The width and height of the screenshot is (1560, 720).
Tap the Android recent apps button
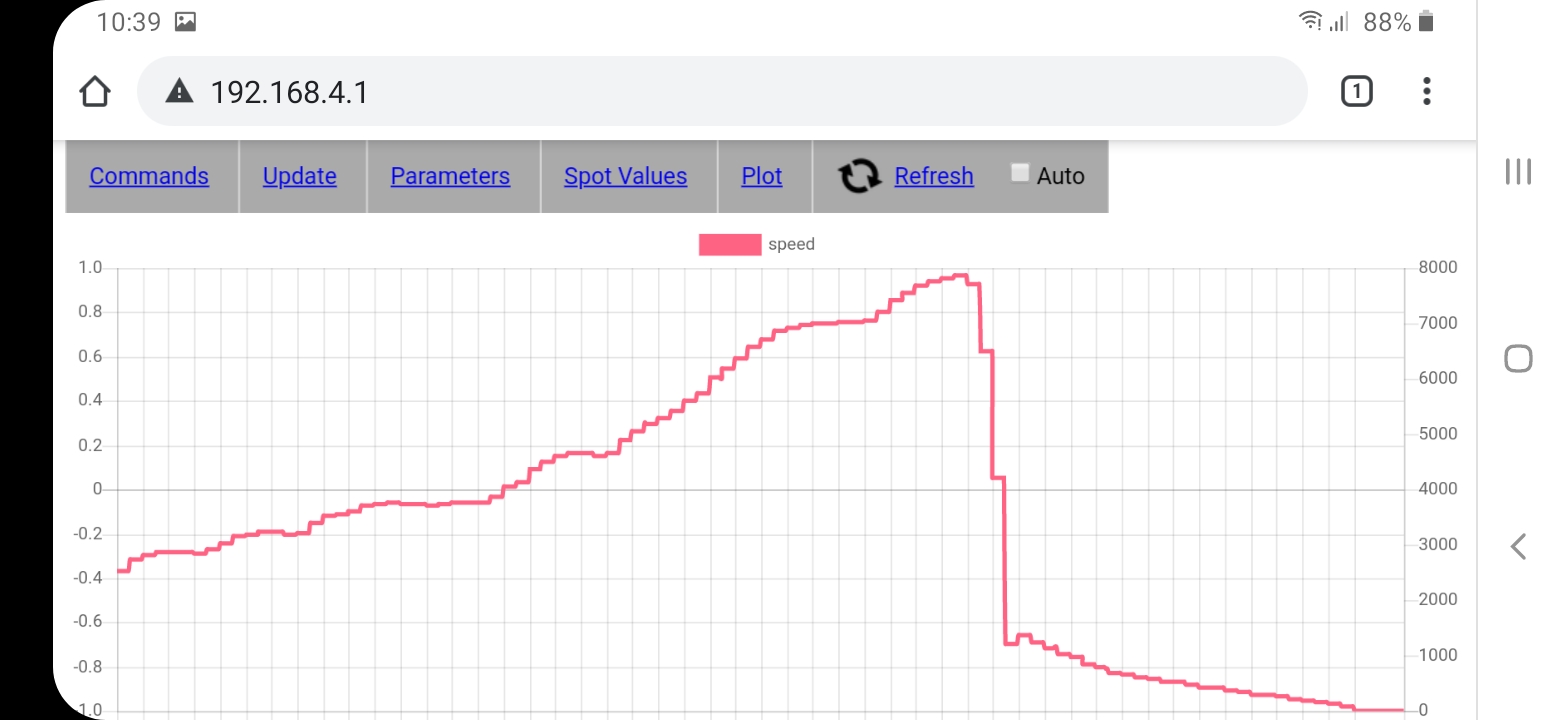[x=1518, y=171]
